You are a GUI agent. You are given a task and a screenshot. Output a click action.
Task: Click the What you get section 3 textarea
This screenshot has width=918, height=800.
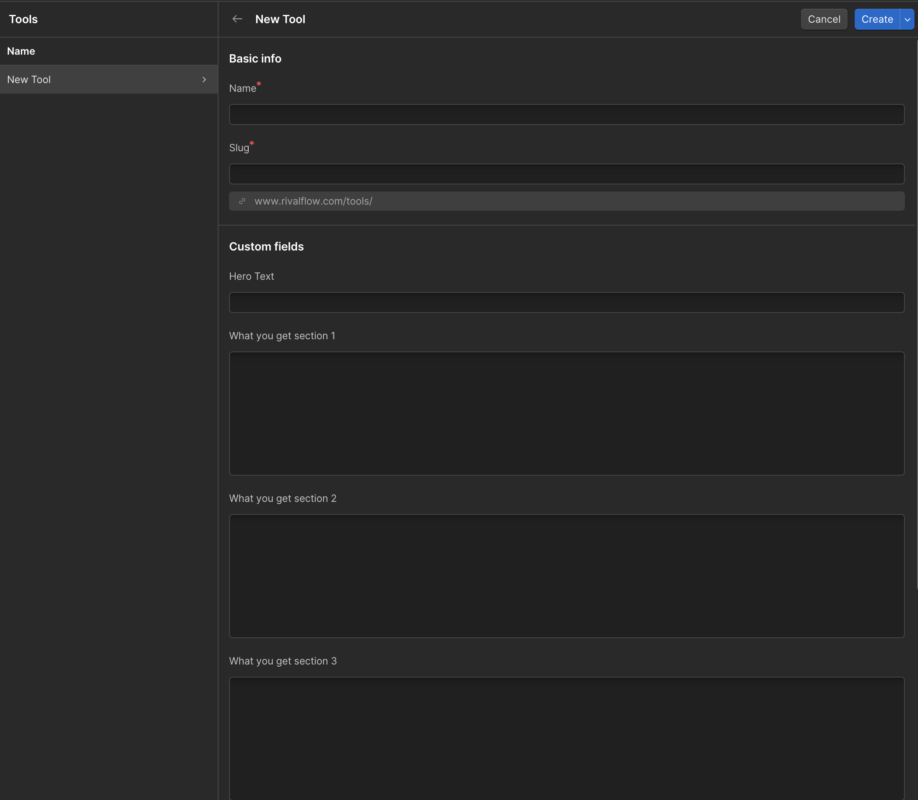[x=566, y=738]
